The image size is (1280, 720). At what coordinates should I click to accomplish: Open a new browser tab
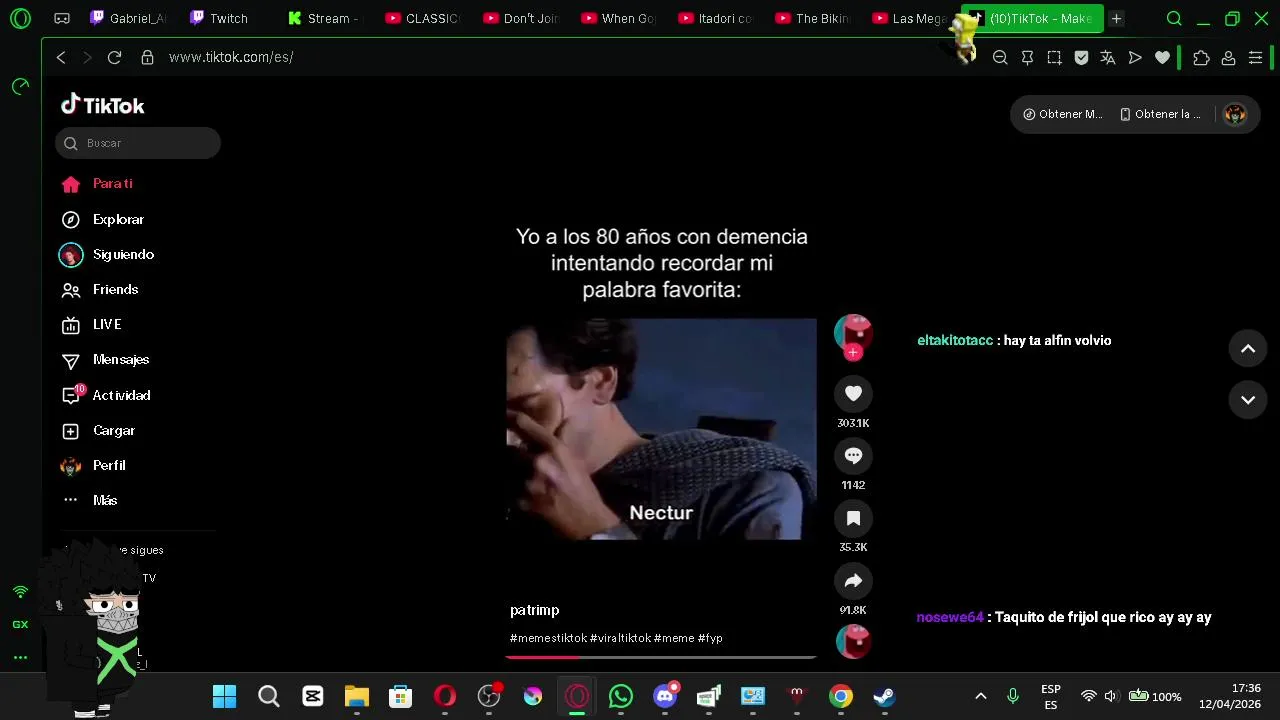(1117, 18)
